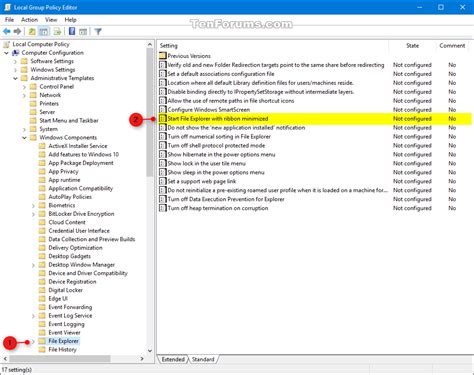
Task: Click the Edge UI folder icon
Action: [x=42, y=298]
